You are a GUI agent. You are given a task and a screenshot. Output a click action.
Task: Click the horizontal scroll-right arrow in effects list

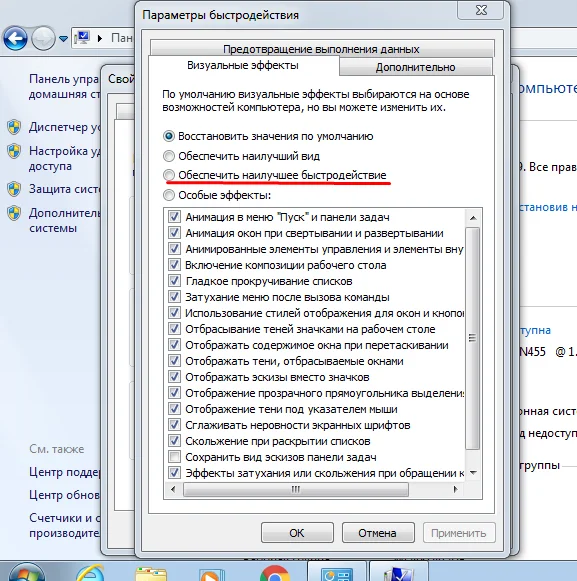coord(456,489)
